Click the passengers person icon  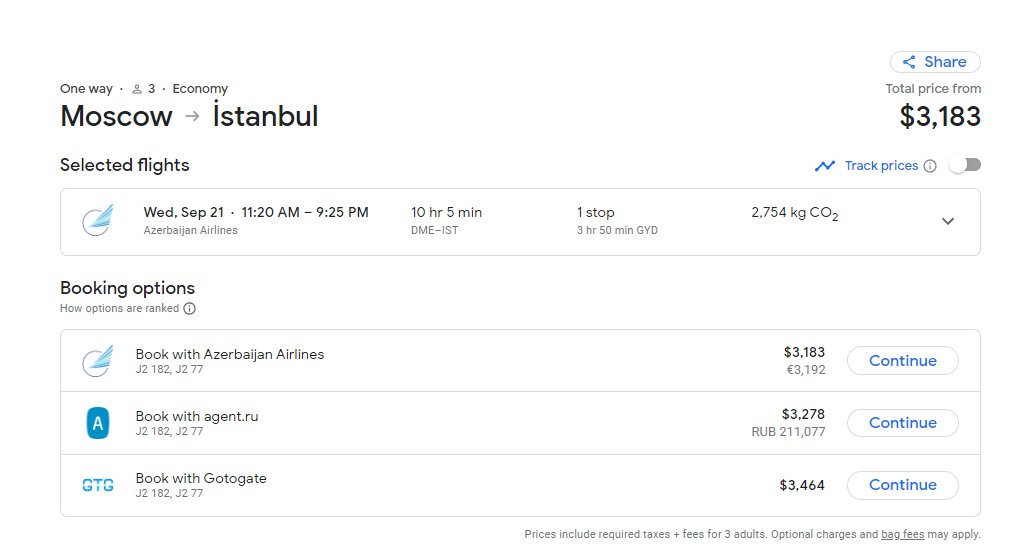137,89
